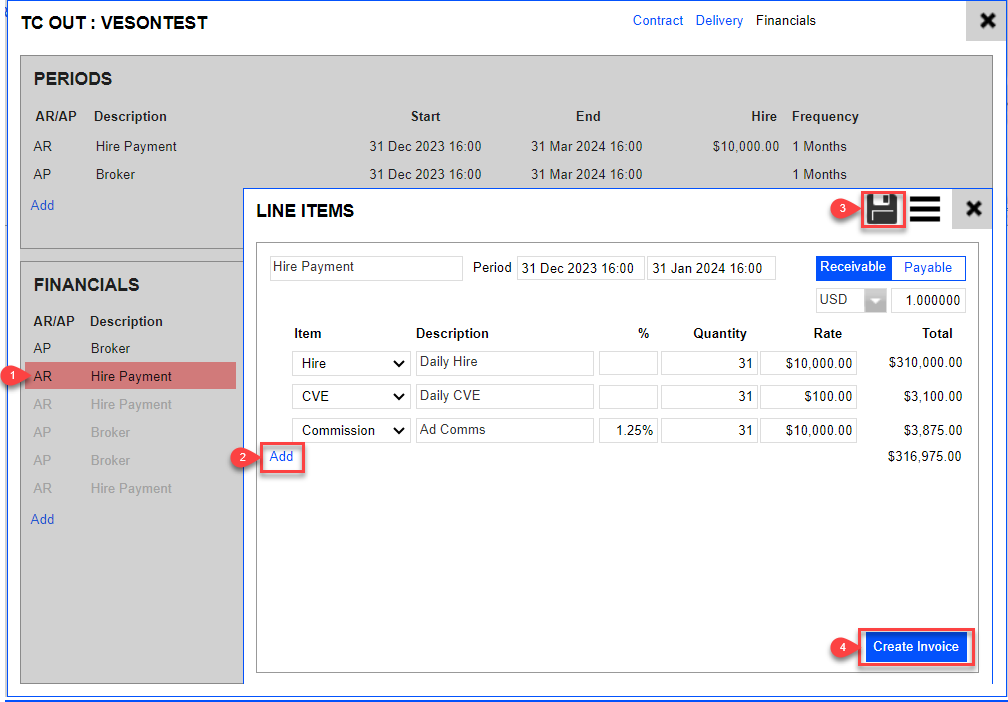Expand the Hire item dropdown
Image resolution: width=1008 pixels, height=702 pixels.
tap(351, 363)
